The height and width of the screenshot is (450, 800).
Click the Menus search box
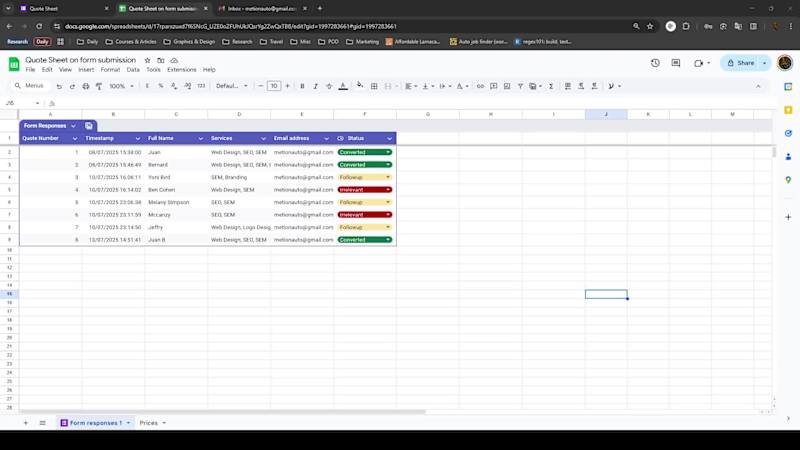[x=31, y=86]
